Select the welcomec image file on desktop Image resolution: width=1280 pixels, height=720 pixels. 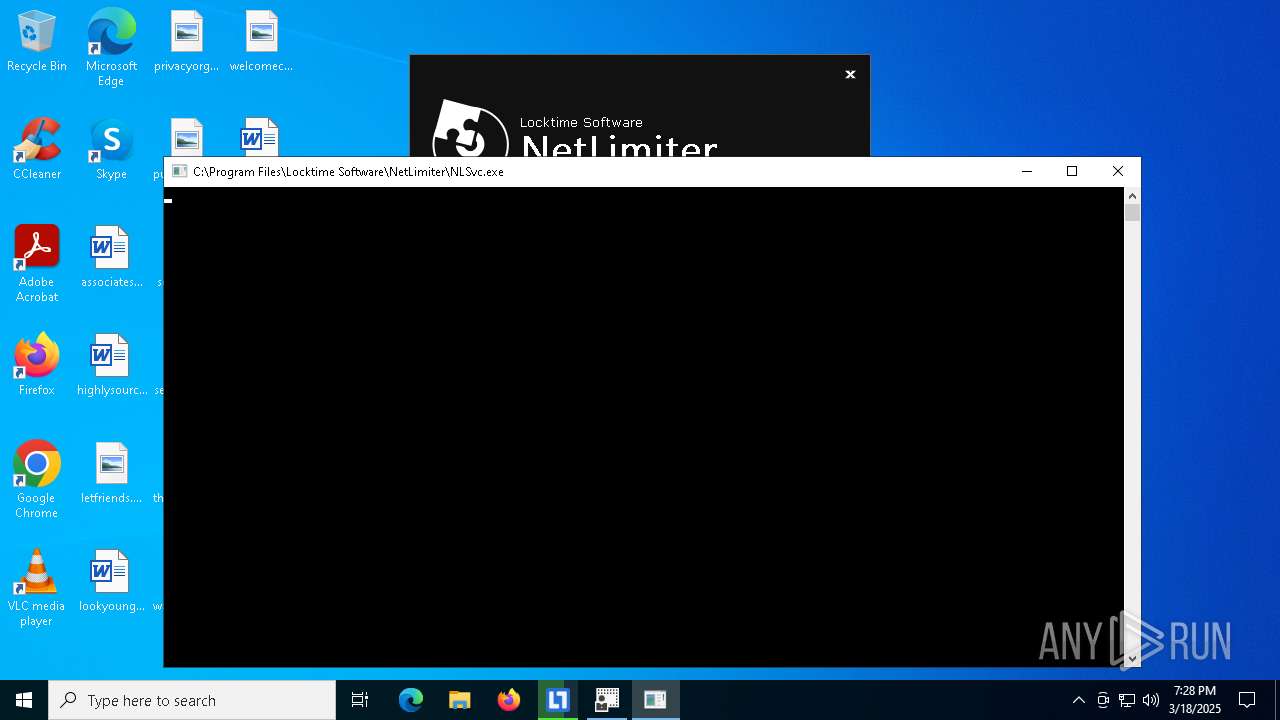click(x=261, y=42)
